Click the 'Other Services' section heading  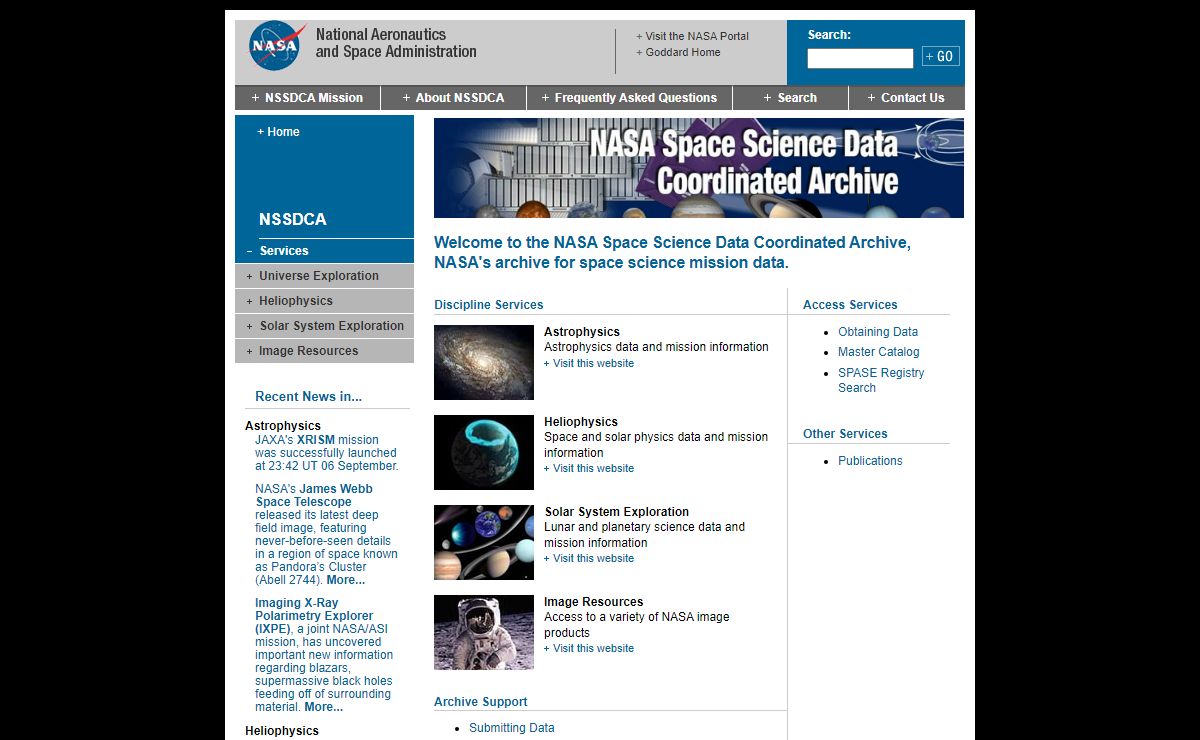tap(845, 434)
